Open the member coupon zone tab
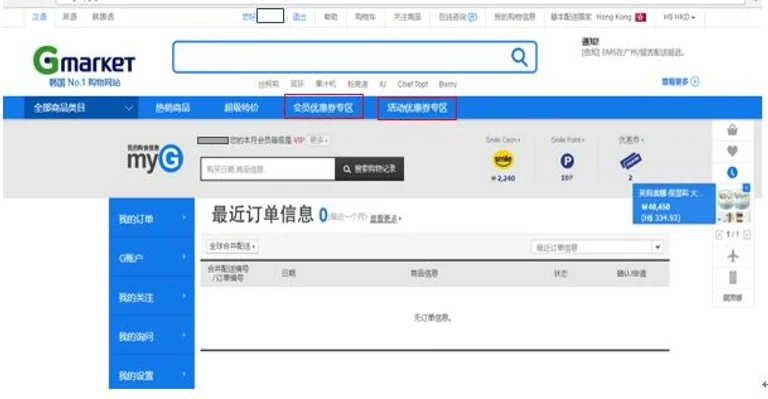Image resolution: width=768 pixels, height=399 pixels. (x=323, y=107)
